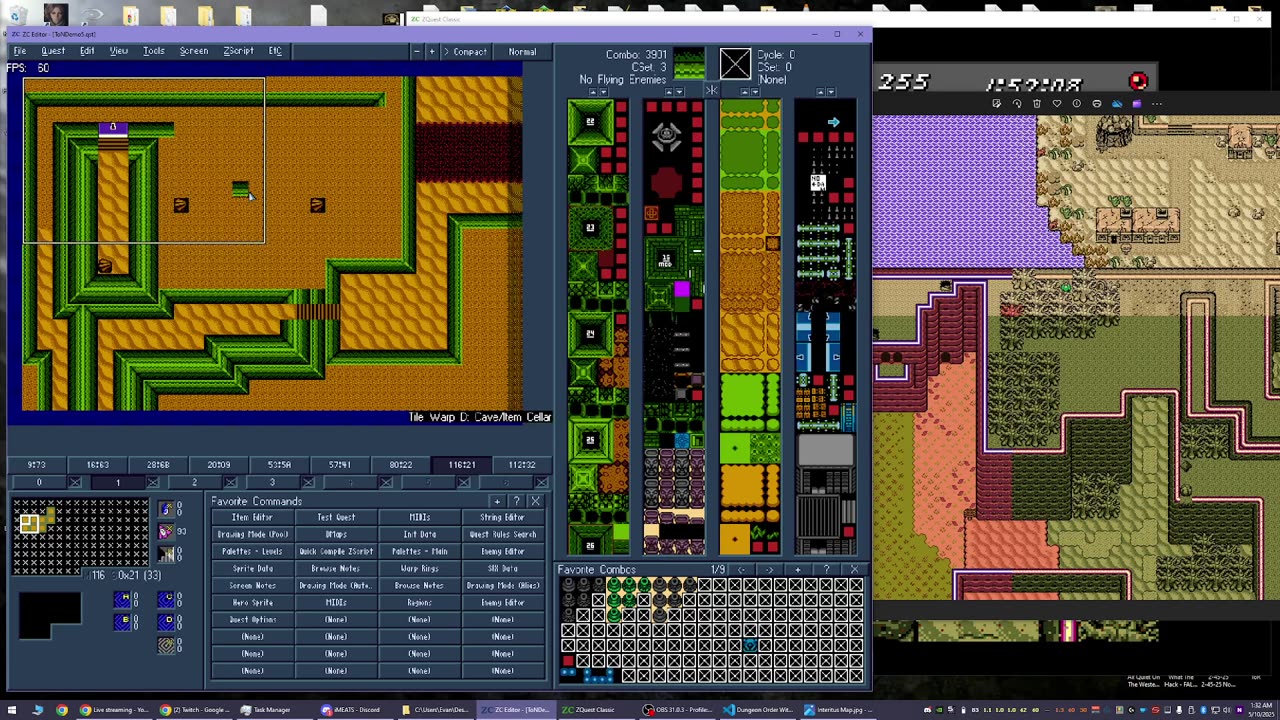Open the Normal drawing mode dropdown

pos(522,52)
